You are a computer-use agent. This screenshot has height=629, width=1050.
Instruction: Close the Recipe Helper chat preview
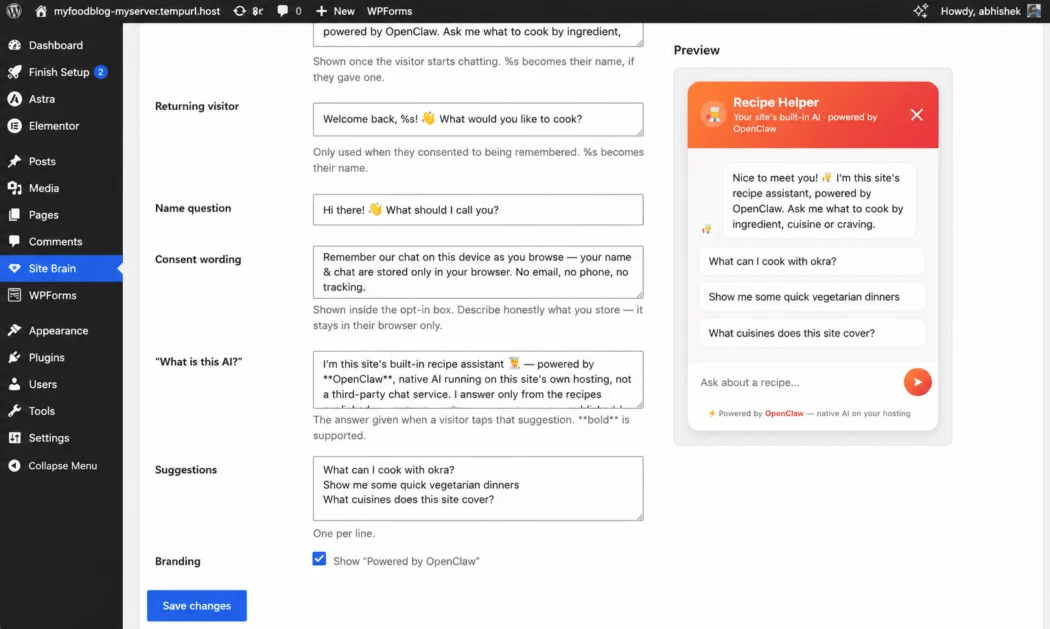(916, 115)
